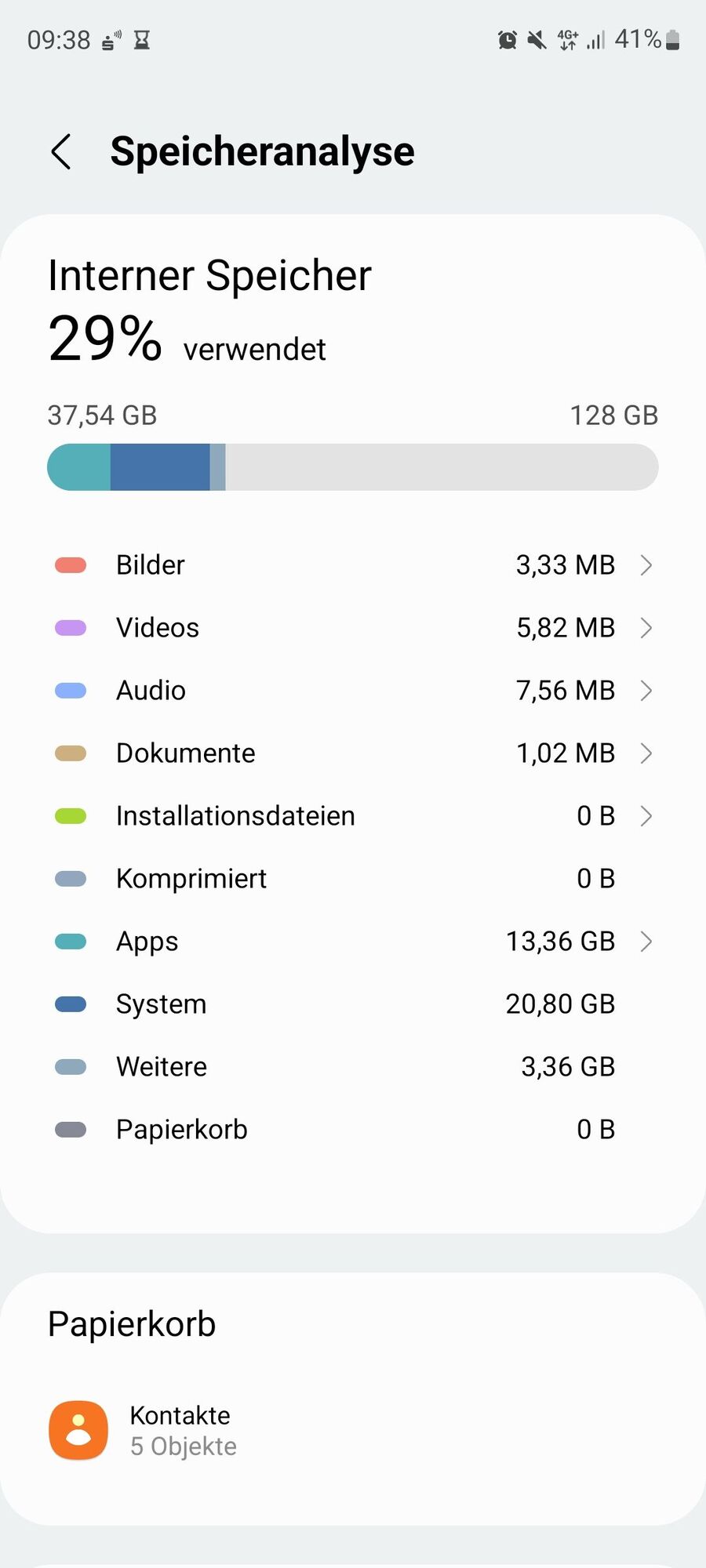The image size is (706, 1568).
Task: Tap the 4G+ mobile data icon
Action: pos(567,40)
